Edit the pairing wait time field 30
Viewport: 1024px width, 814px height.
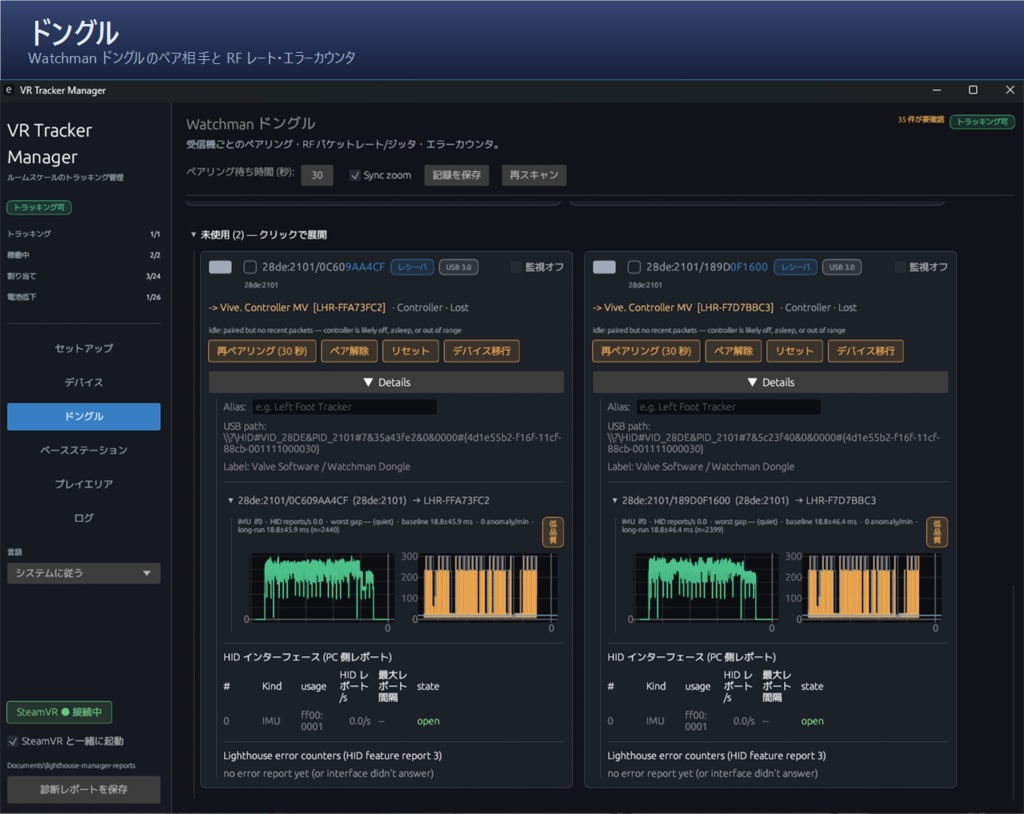[317, 175]
